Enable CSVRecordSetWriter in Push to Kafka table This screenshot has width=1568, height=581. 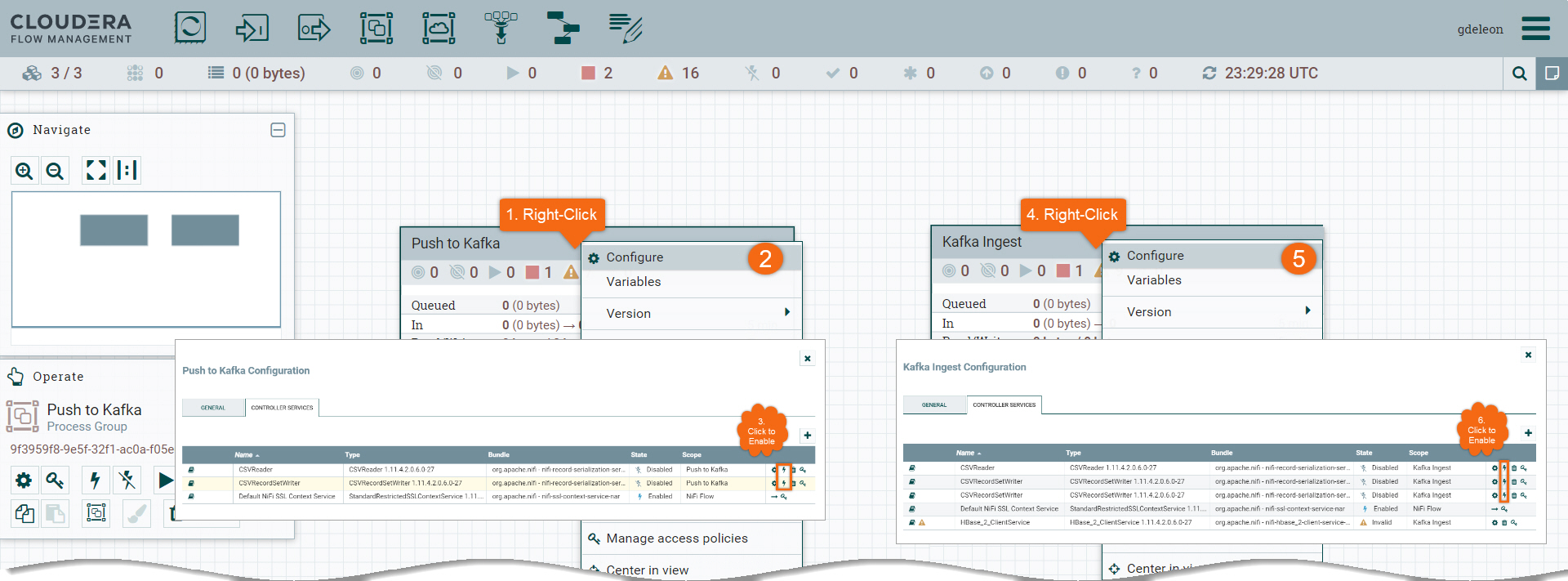[784, 484]
